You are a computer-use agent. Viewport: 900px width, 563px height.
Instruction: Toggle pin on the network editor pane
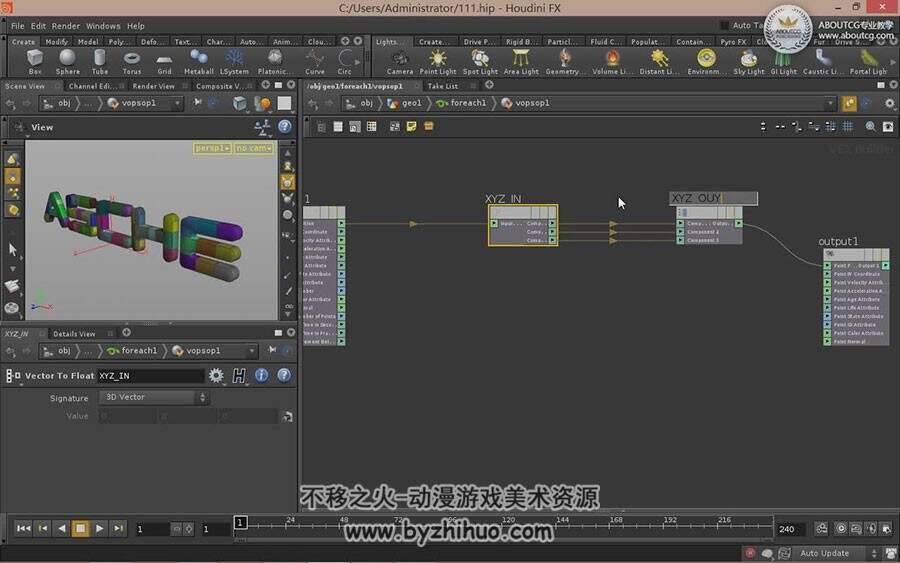849,103
